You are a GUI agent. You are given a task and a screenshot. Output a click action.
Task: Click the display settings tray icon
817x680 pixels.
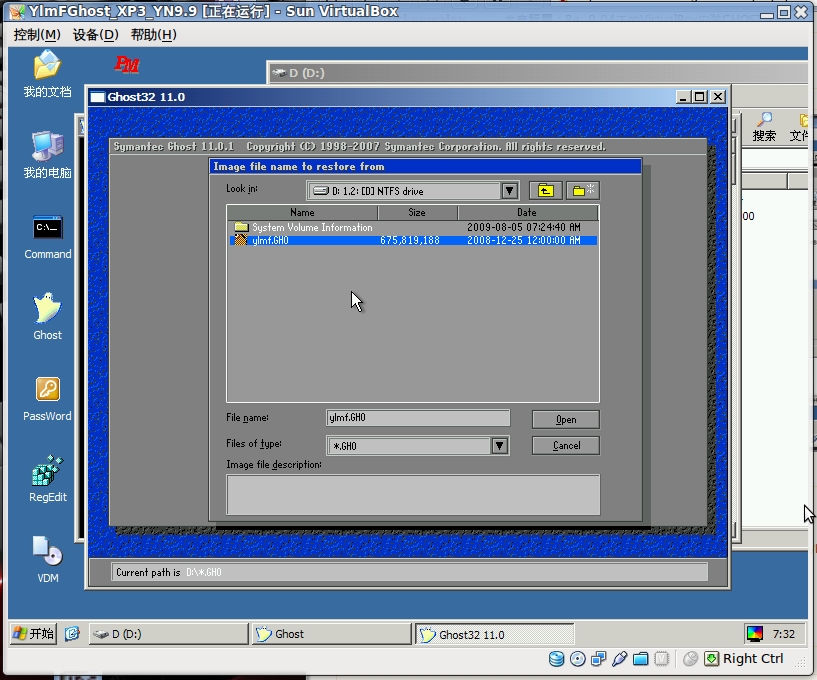[x=754, y=634]
